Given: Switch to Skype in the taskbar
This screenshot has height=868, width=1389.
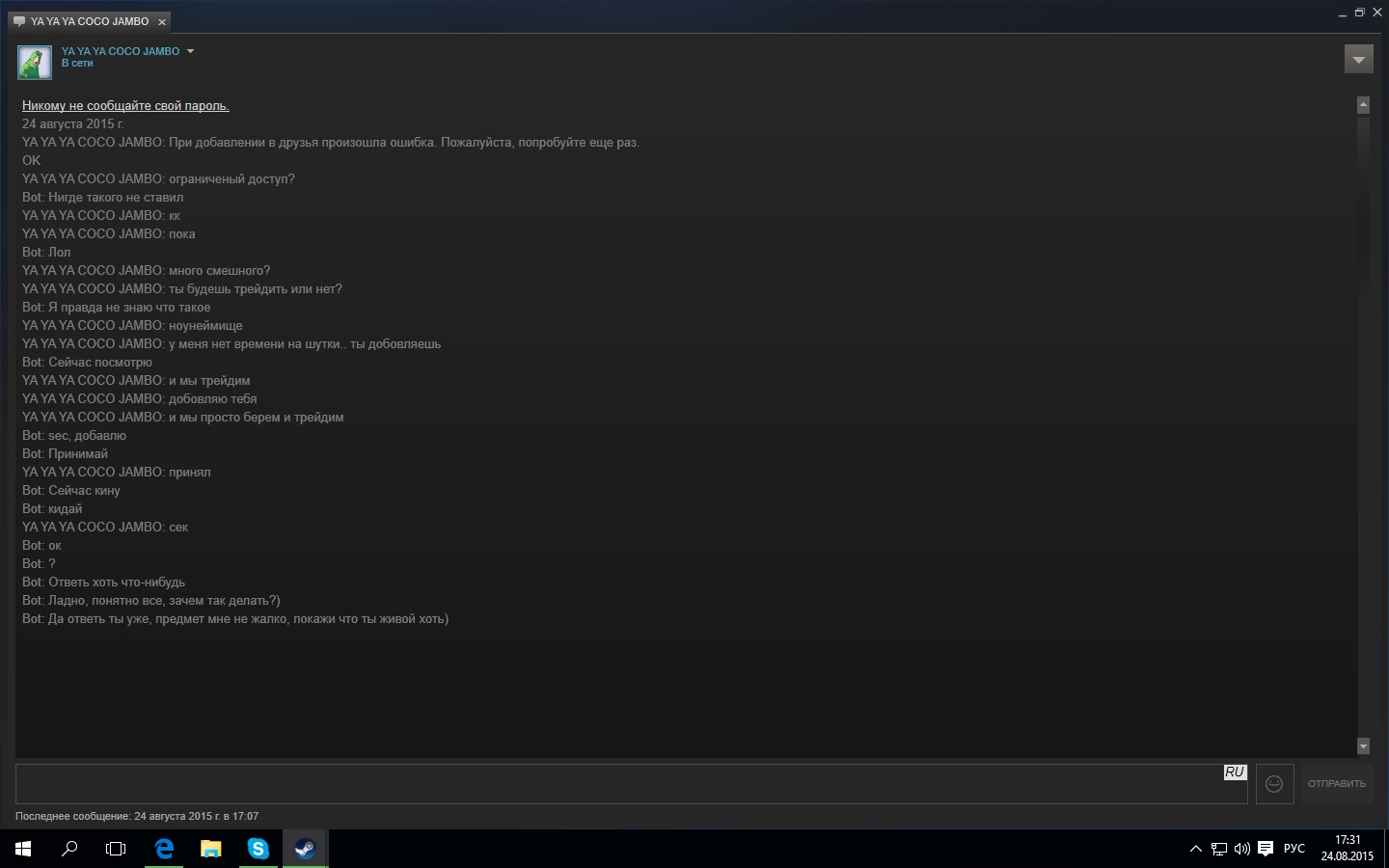Looking at the screenshot, I should (258, 849).
